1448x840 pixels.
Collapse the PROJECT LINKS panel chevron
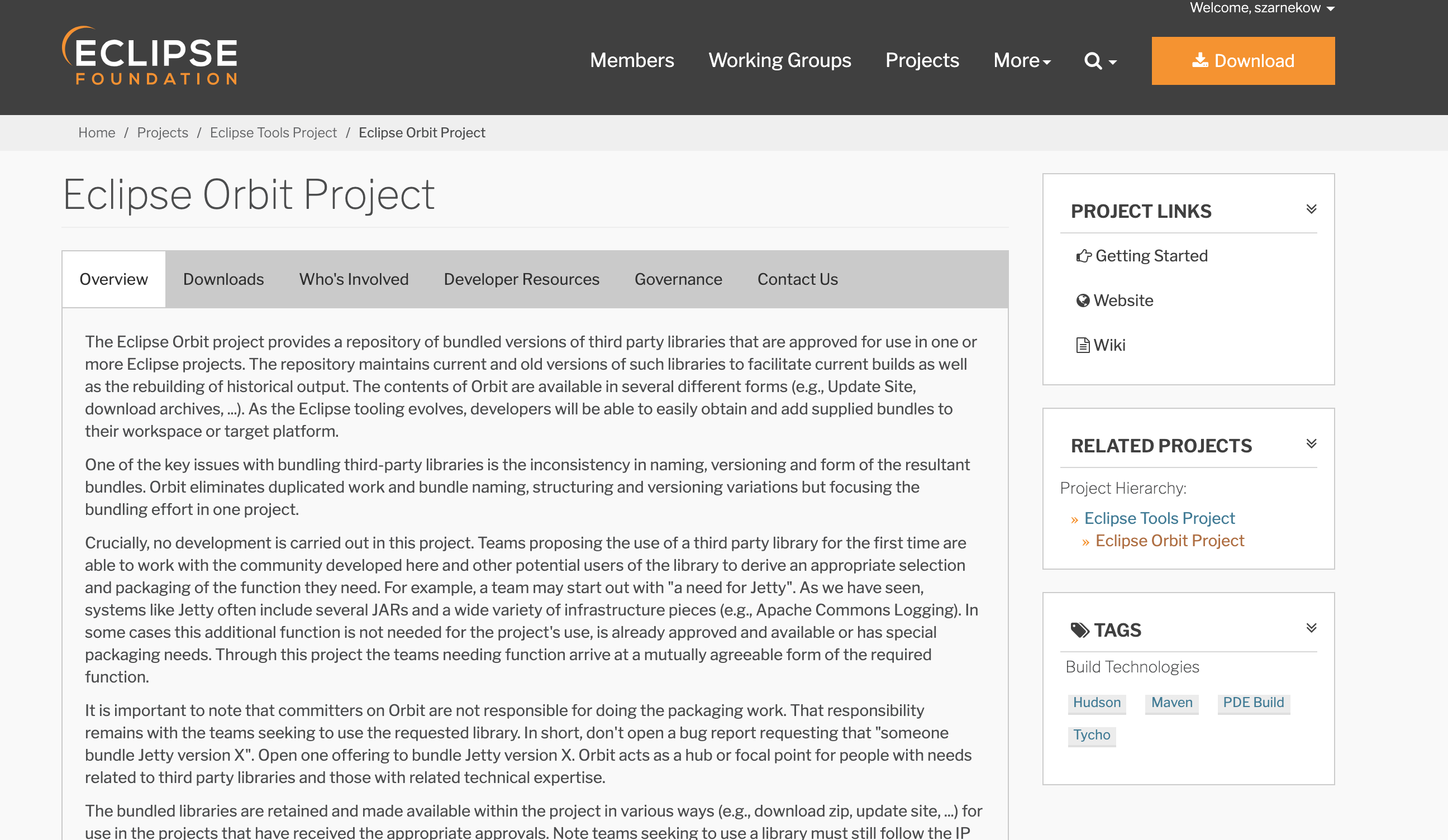[1312, 209]
